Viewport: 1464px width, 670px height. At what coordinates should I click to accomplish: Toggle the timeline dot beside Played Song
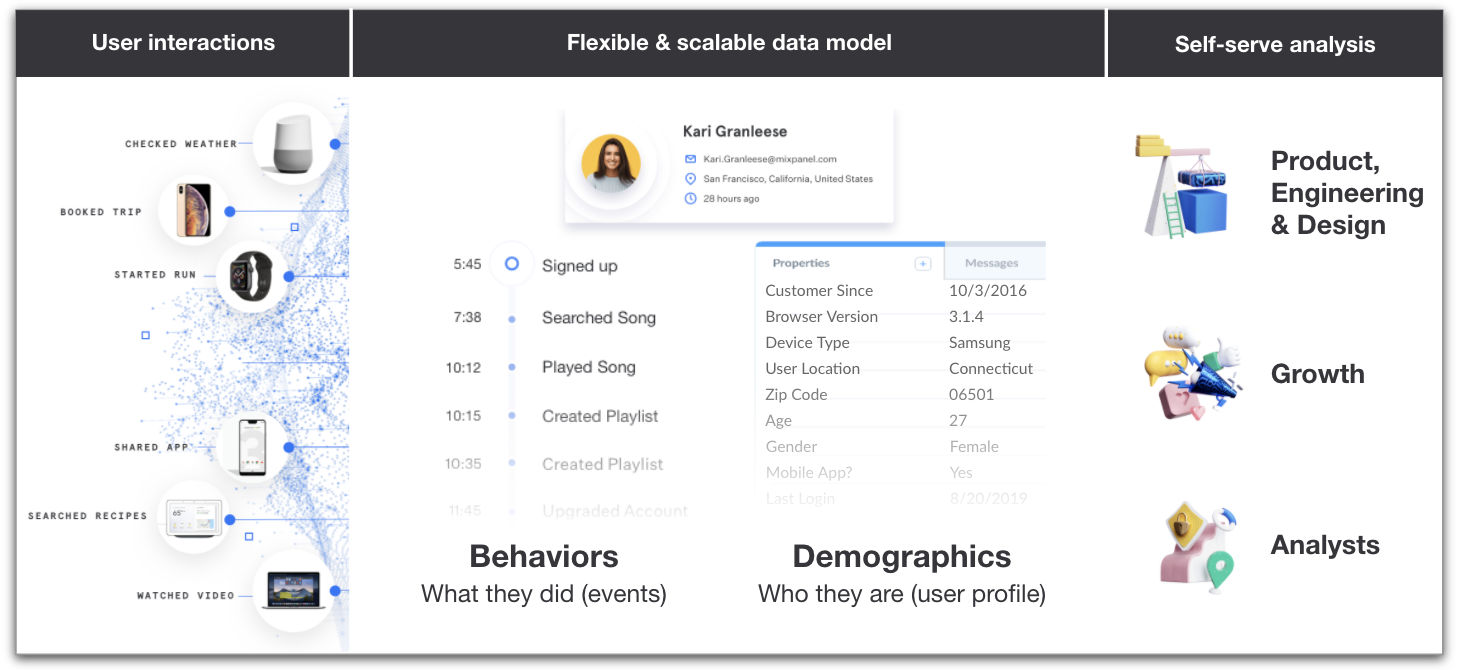point(511,367)
